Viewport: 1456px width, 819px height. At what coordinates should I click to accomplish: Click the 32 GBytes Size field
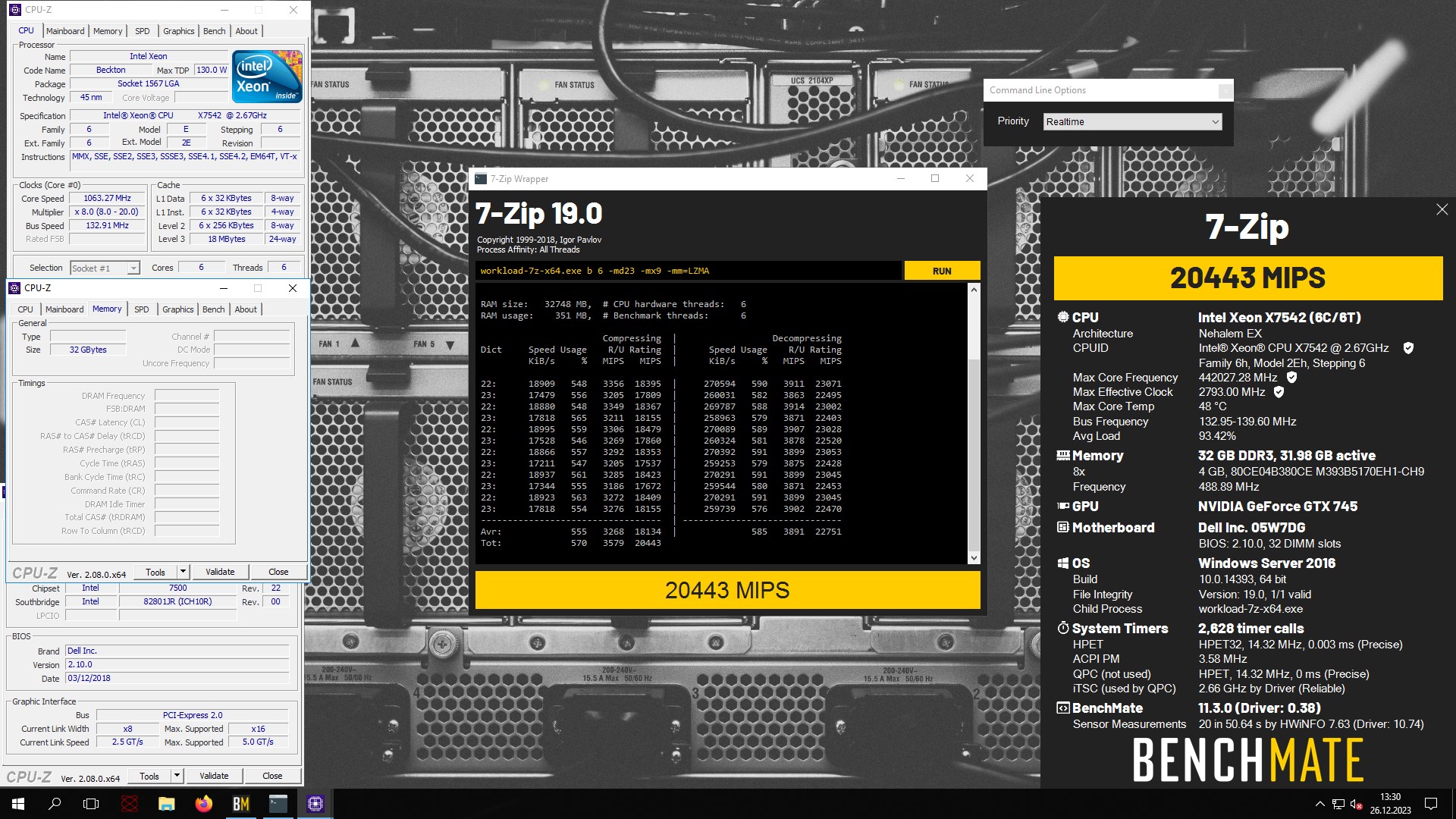tap(88, 350)
